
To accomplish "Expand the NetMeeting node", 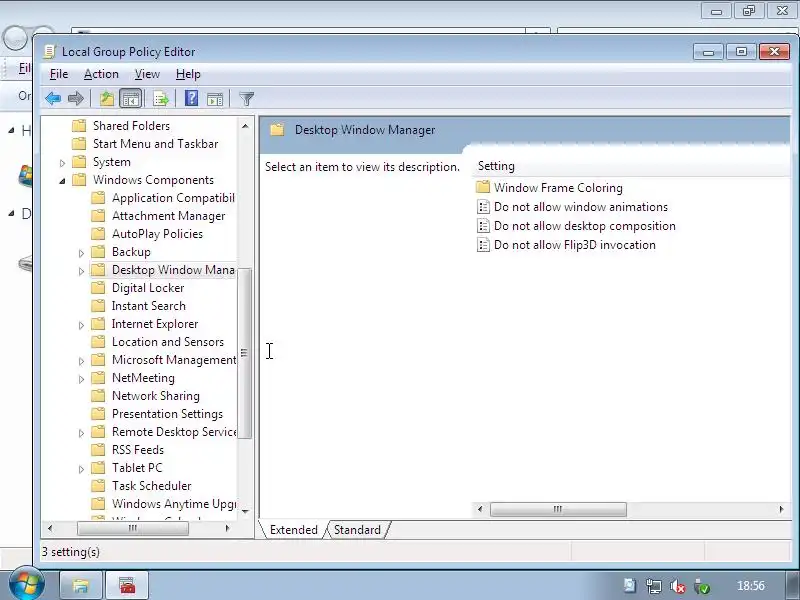I will click(x=81, y=379).
